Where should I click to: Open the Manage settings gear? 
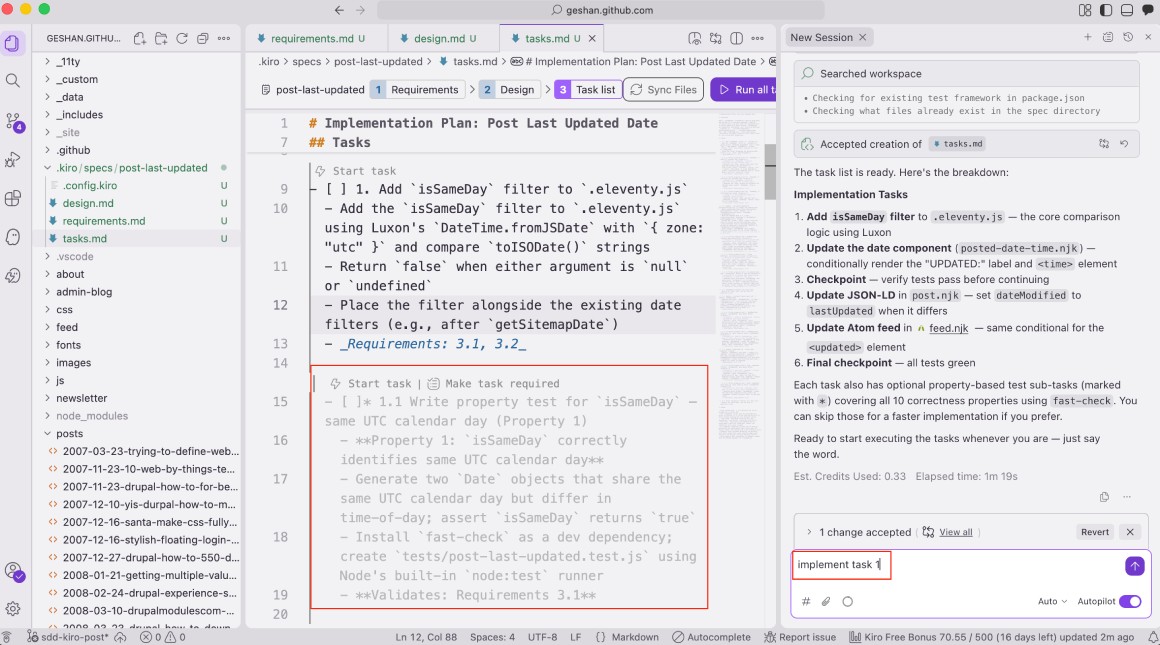[13, 608]
